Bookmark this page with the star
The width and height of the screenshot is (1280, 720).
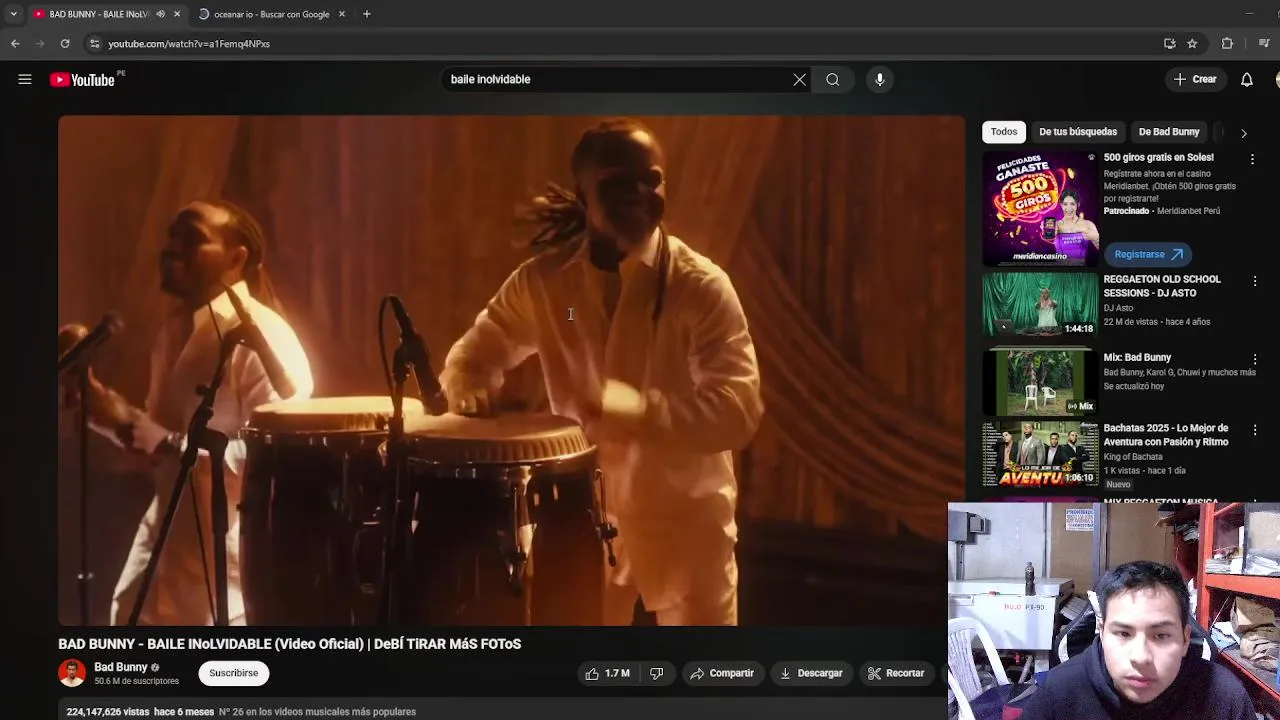1192,43
